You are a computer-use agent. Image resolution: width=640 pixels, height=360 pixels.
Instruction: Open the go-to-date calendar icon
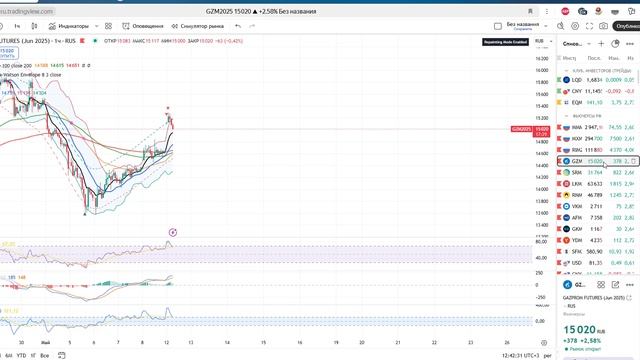point(61,356)
